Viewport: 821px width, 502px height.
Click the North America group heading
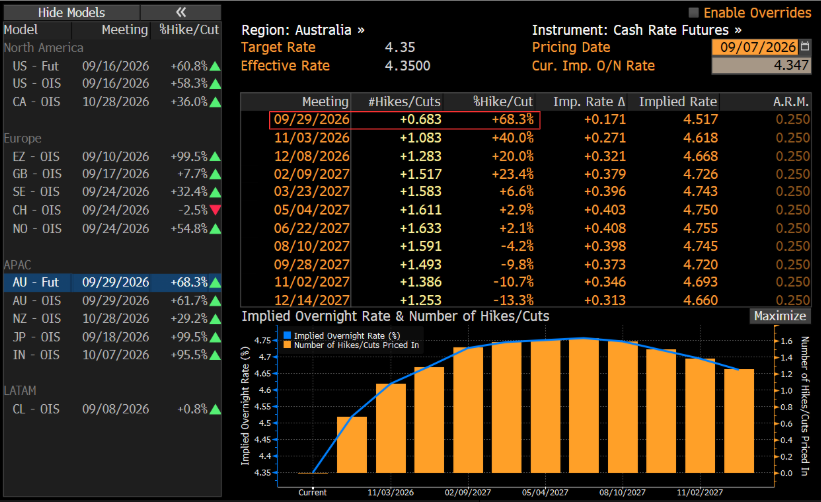pyautogui.click(x=43, y=48)
